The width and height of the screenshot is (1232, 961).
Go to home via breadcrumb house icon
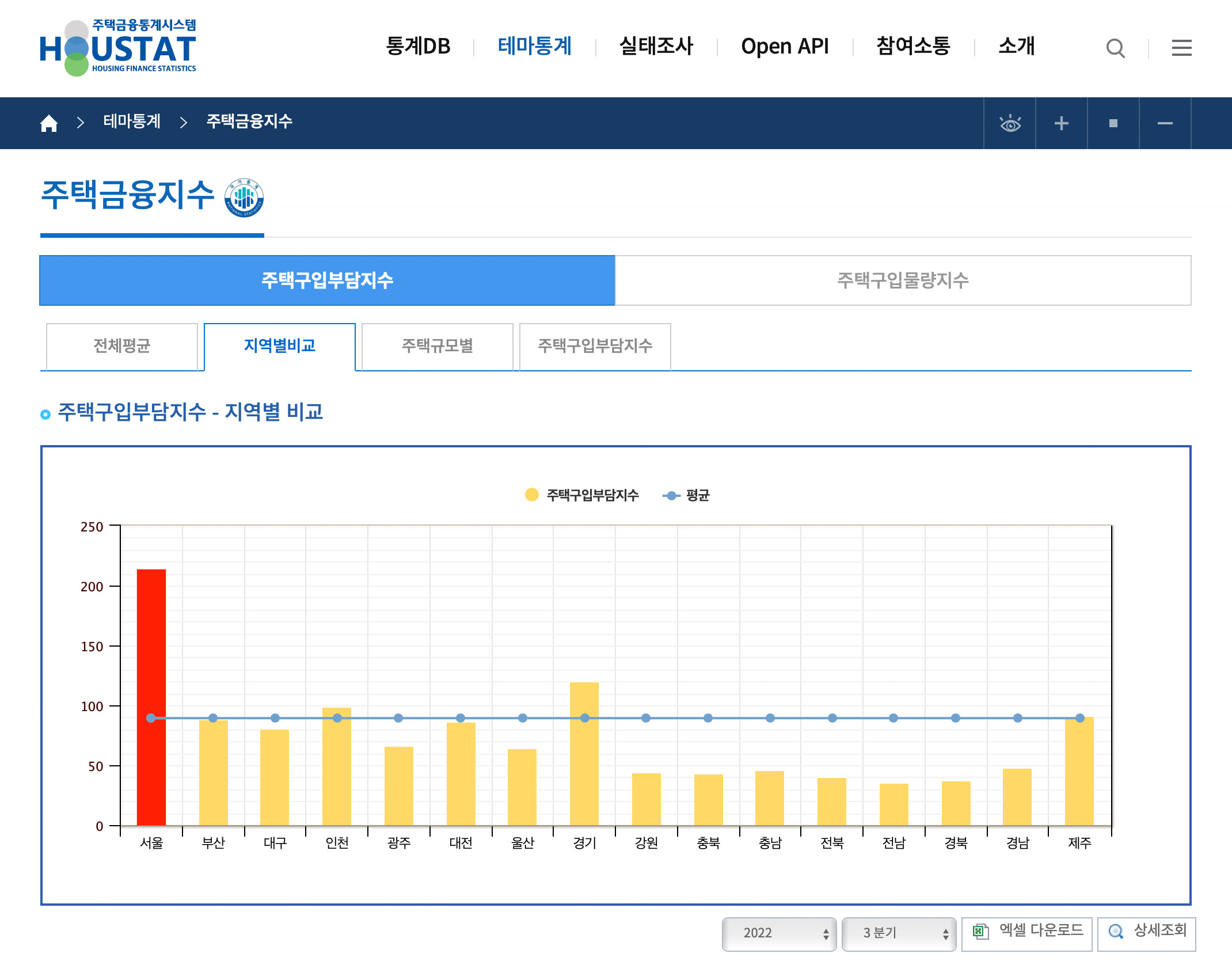[49, 123]
